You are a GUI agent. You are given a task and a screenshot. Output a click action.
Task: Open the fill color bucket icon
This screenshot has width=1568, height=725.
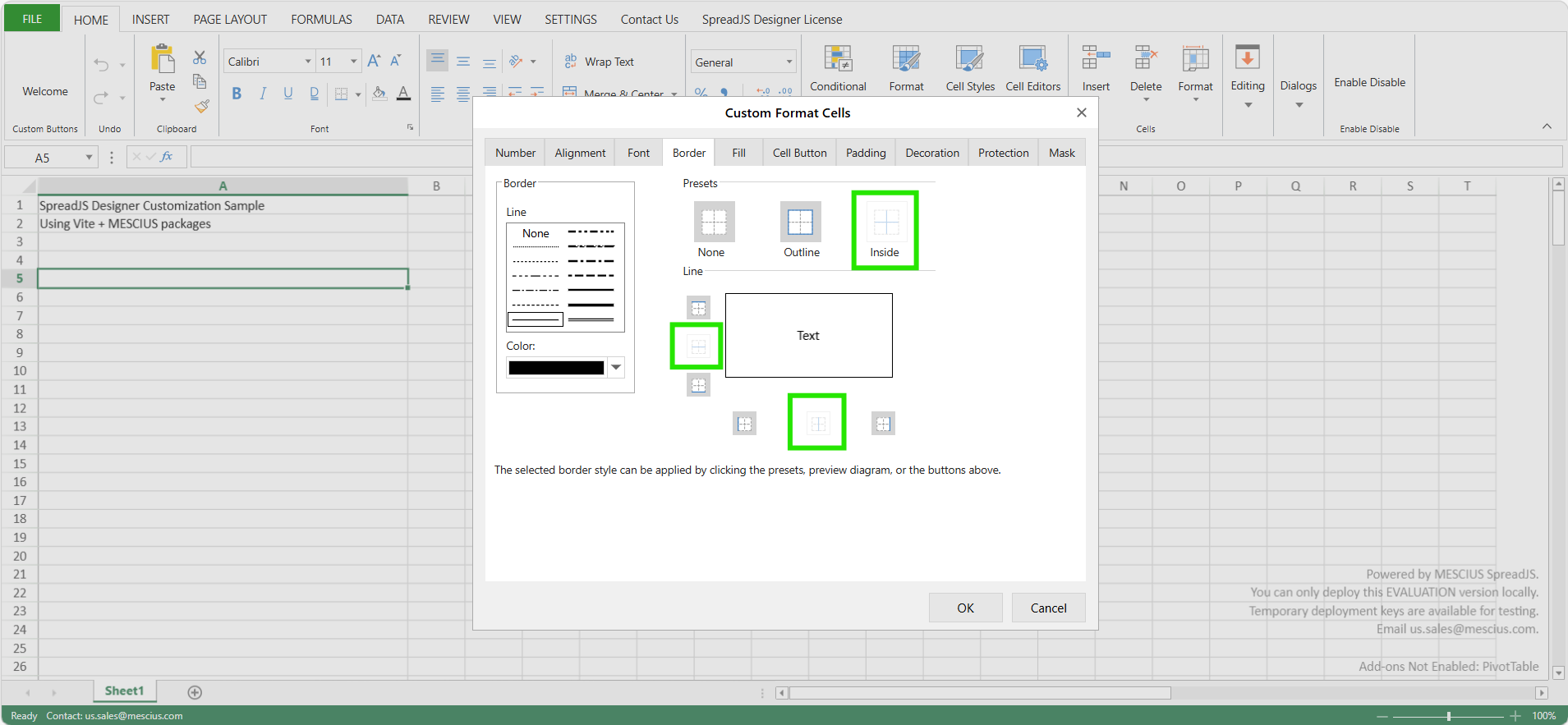(x=379, y=94)
